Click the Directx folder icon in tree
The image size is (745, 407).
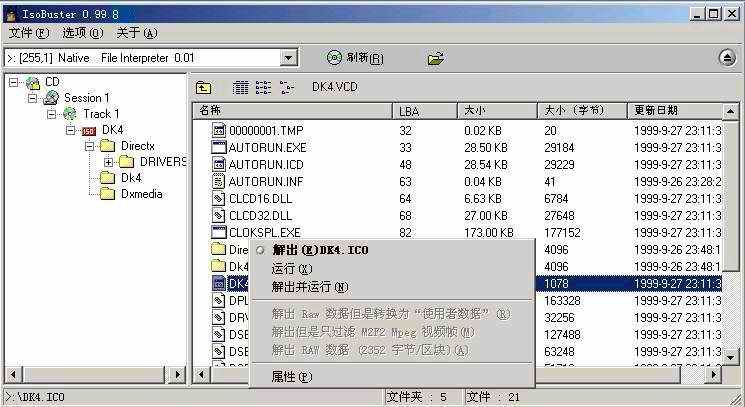(107, 146)
